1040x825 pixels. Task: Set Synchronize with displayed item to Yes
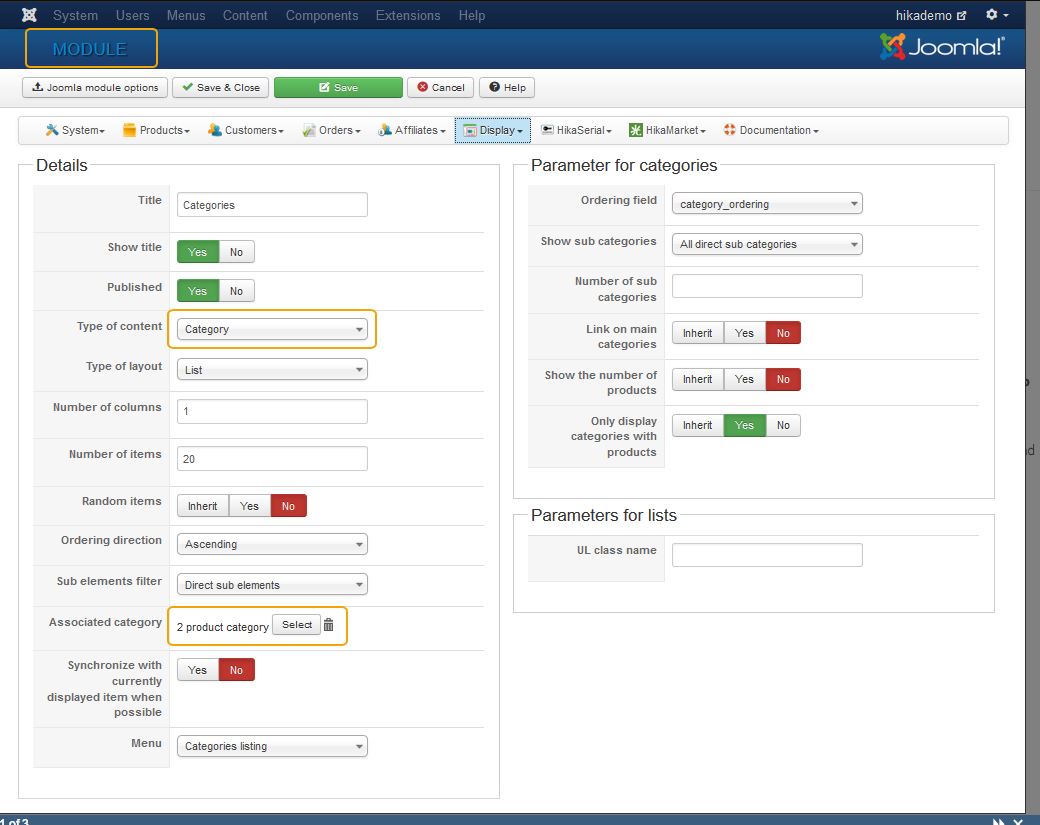[198, 670]
